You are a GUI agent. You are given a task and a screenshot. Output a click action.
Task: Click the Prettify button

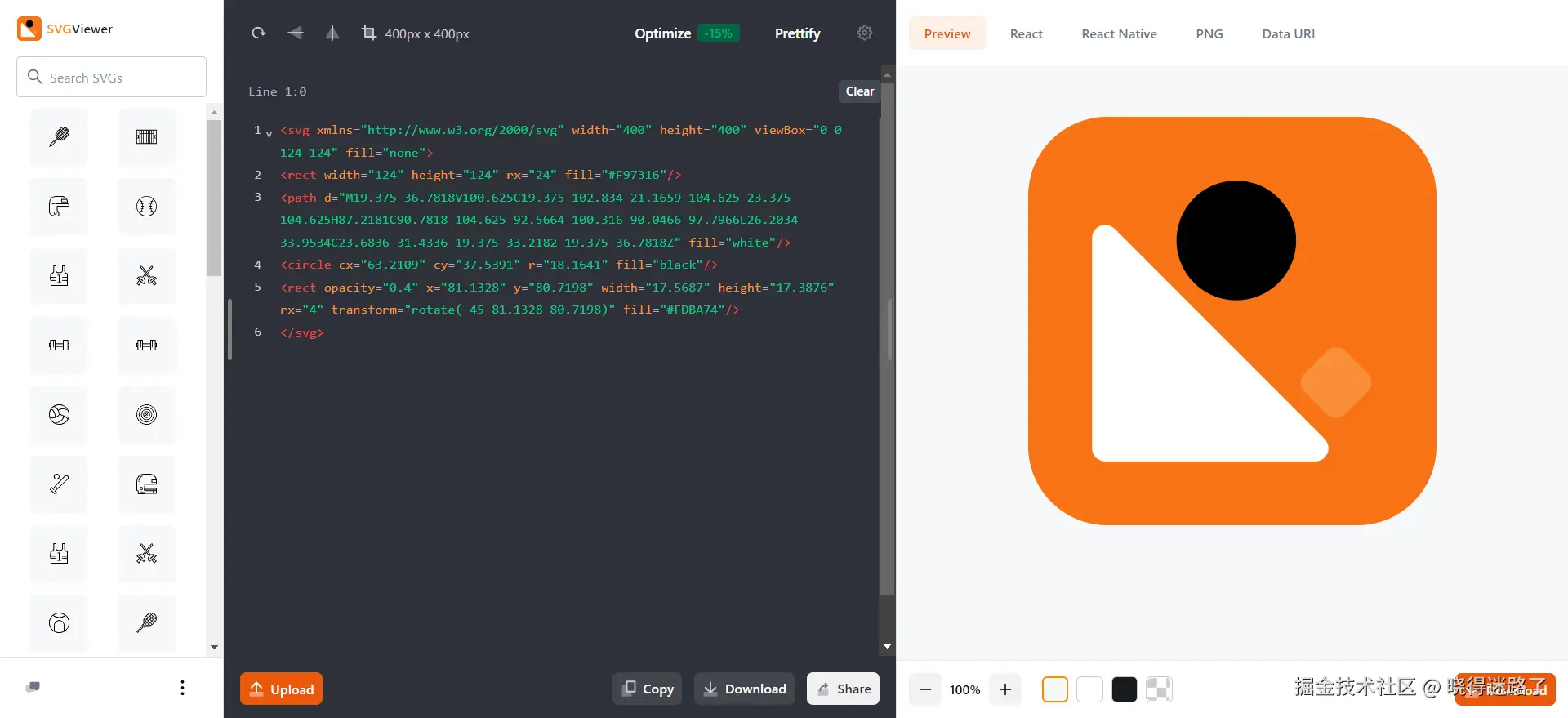[797, 33]
